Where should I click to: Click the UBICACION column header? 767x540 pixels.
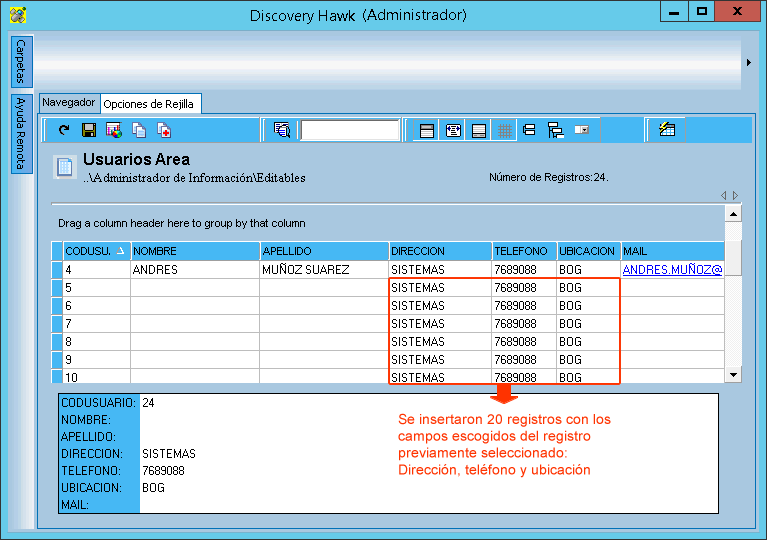click(589, 251)
